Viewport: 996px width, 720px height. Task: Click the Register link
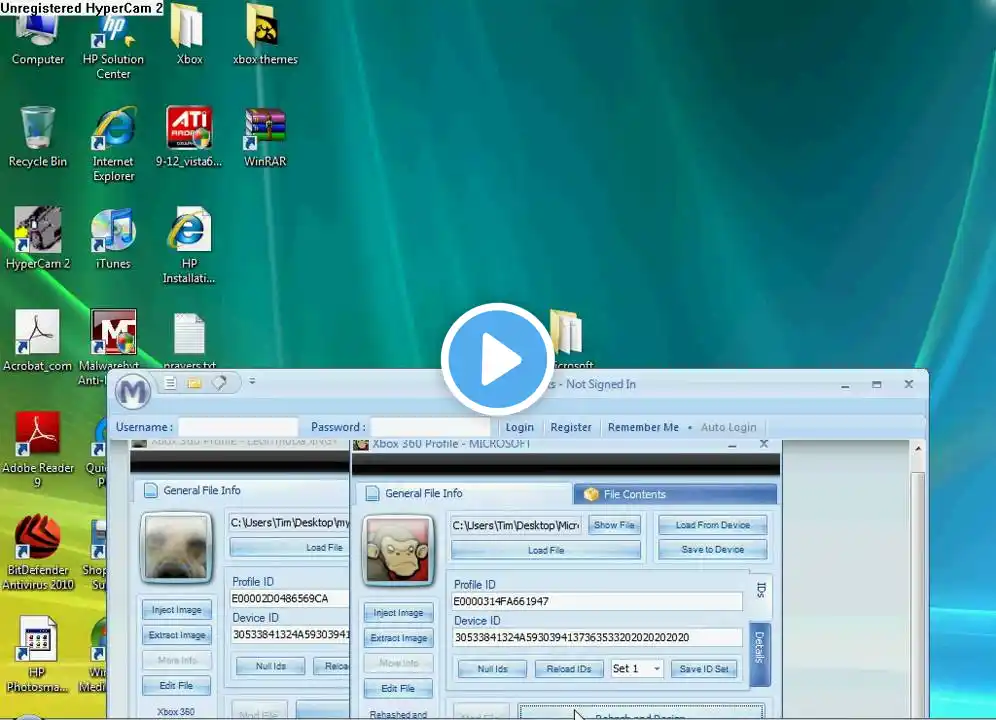[x=571, y=427]
